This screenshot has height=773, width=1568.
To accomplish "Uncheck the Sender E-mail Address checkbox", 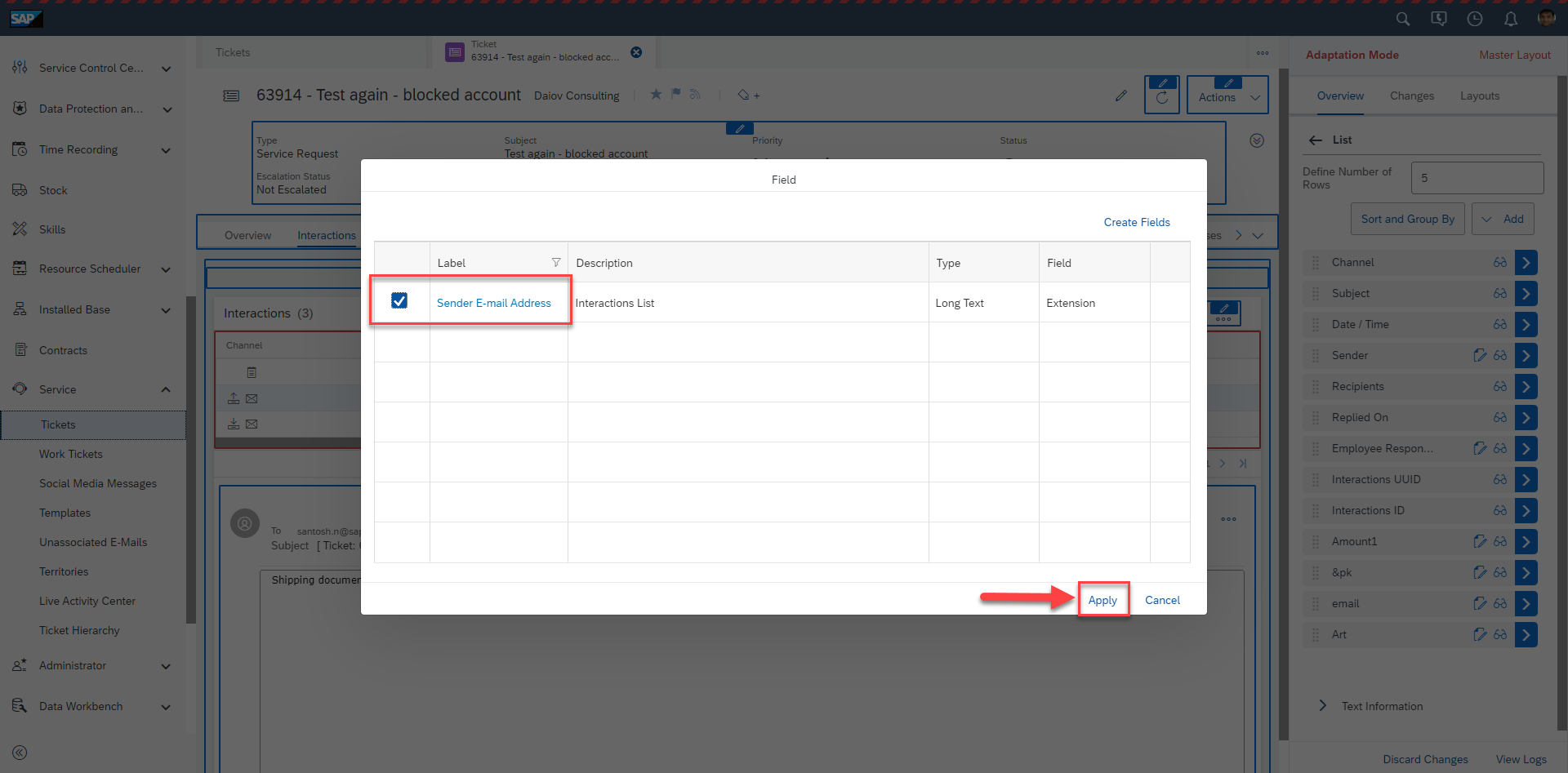I will pos(399,300).
